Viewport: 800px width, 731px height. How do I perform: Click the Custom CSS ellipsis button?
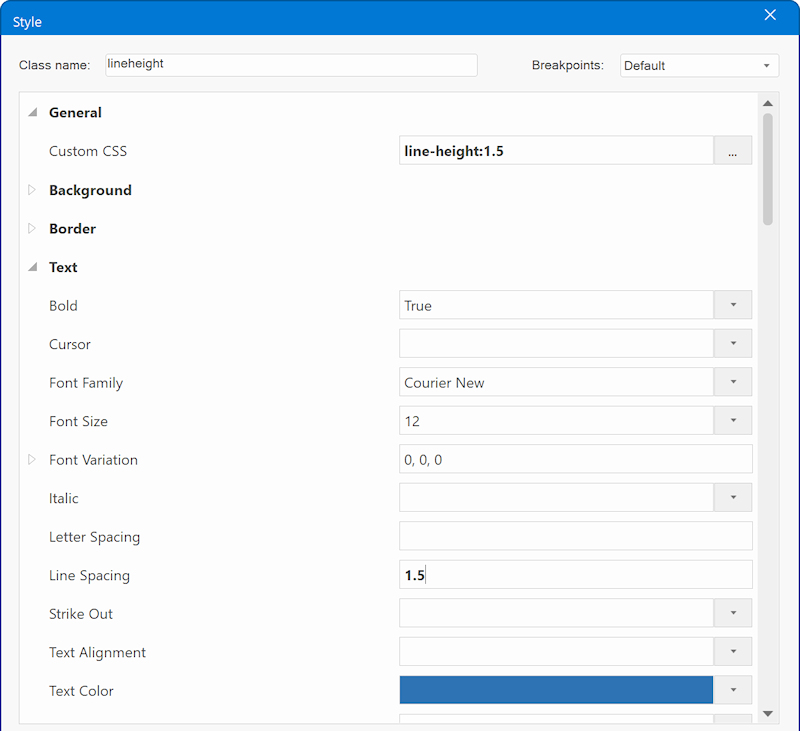point(732,151)
